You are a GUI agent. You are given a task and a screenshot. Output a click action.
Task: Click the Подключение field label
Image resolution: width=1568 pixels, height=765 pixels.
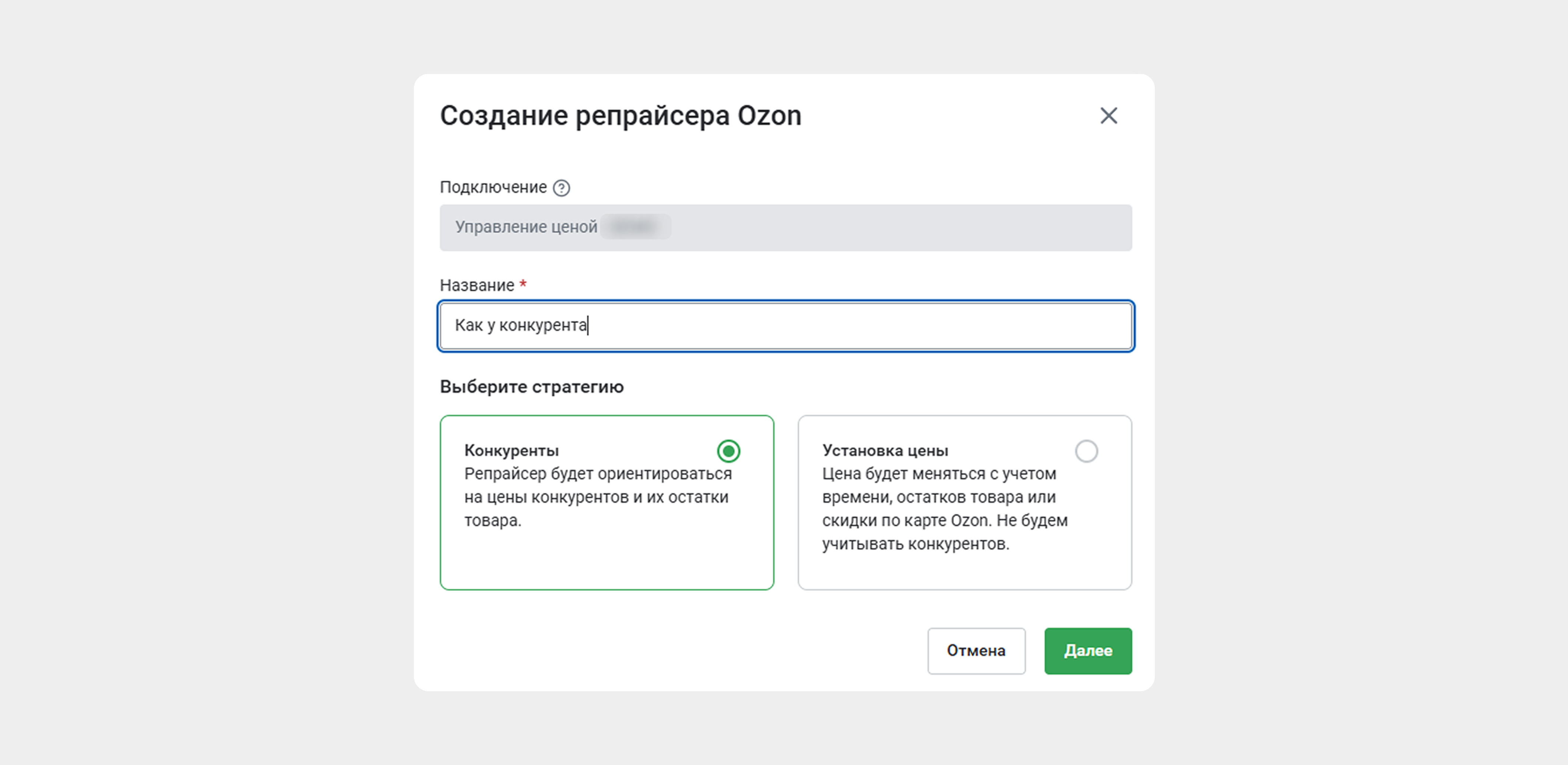493,188
